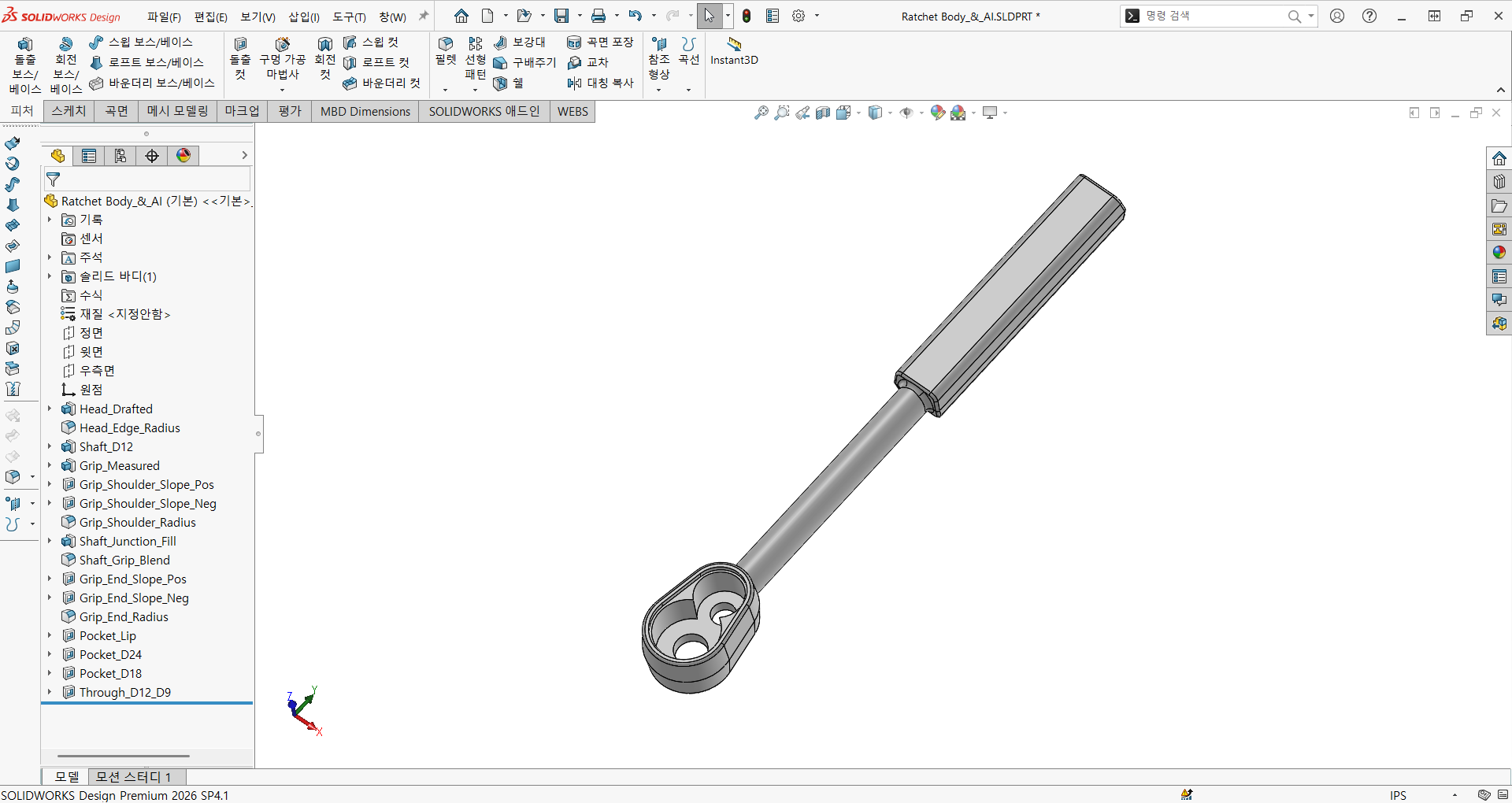The width and height of the screenshot is (1512, 803).
Task: Expand the FeatureManager tab overflow arrow
Action: 244,156
